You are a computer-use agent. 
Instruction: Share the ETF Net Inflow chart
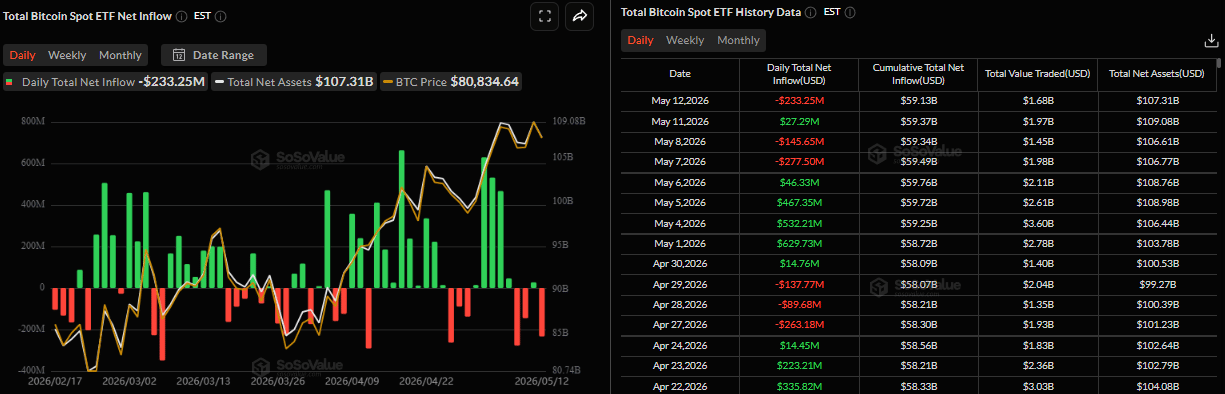(x=580, y=16)
